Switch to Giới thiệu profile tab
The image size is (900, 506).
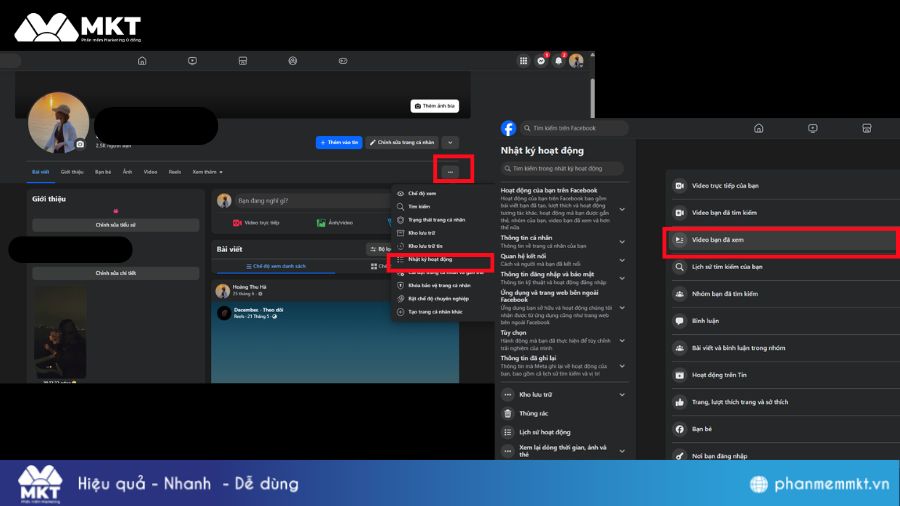click(x=72, y=172)
